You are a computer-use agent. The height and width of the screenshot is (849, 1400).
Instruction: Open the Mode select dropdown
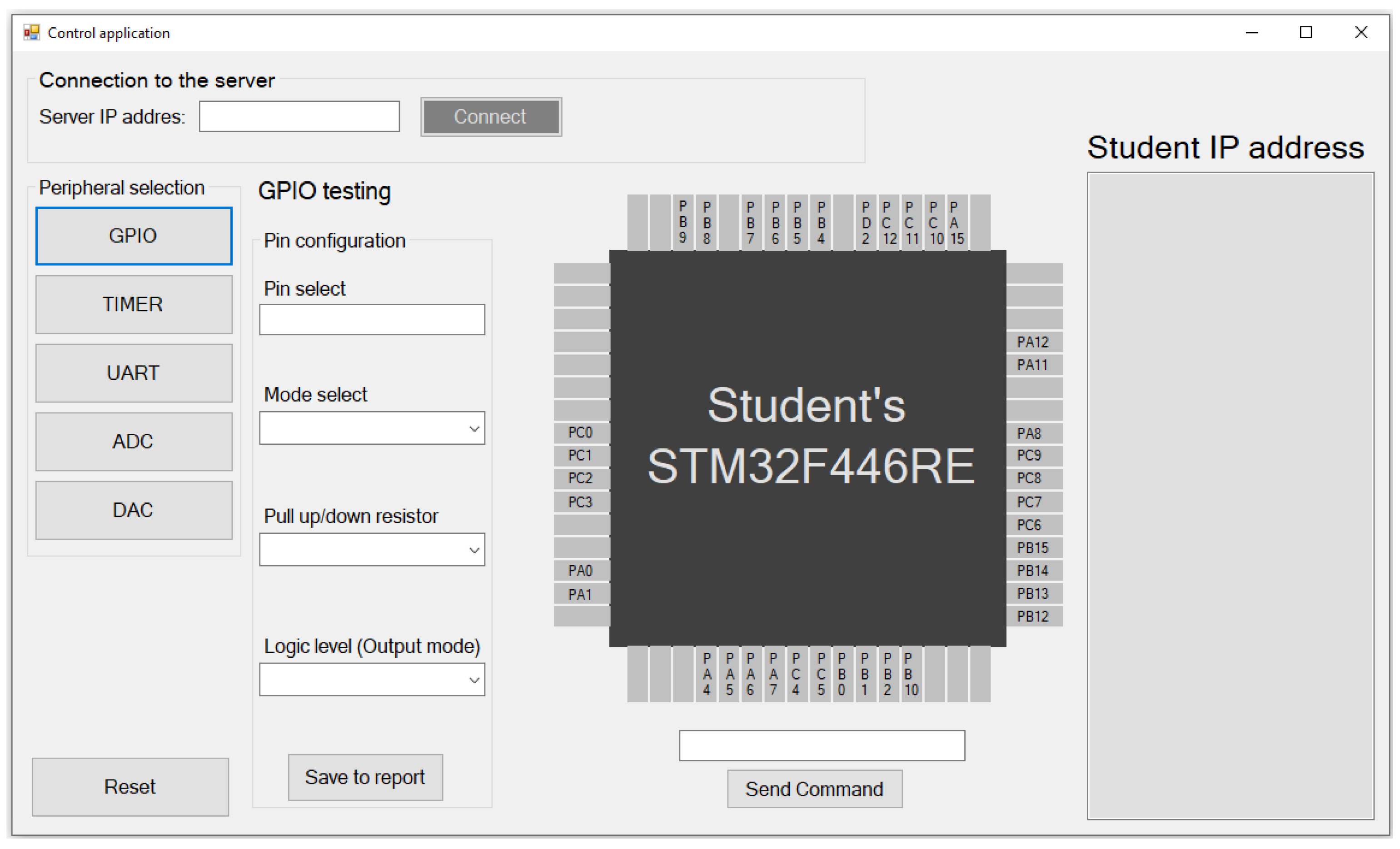372,428
